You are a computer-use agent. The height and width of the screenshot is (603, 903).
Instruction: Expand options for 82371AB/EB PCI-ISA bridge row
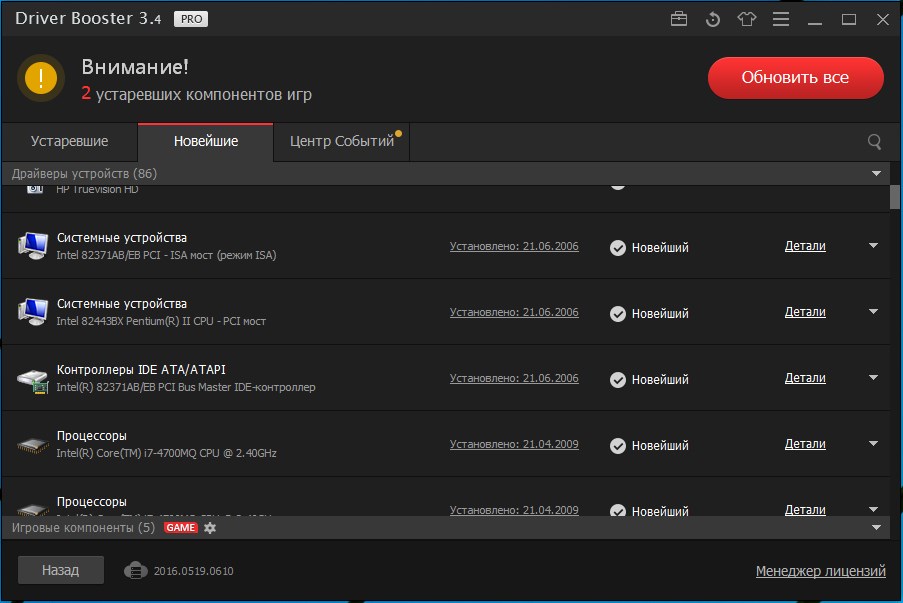[874, 245]
